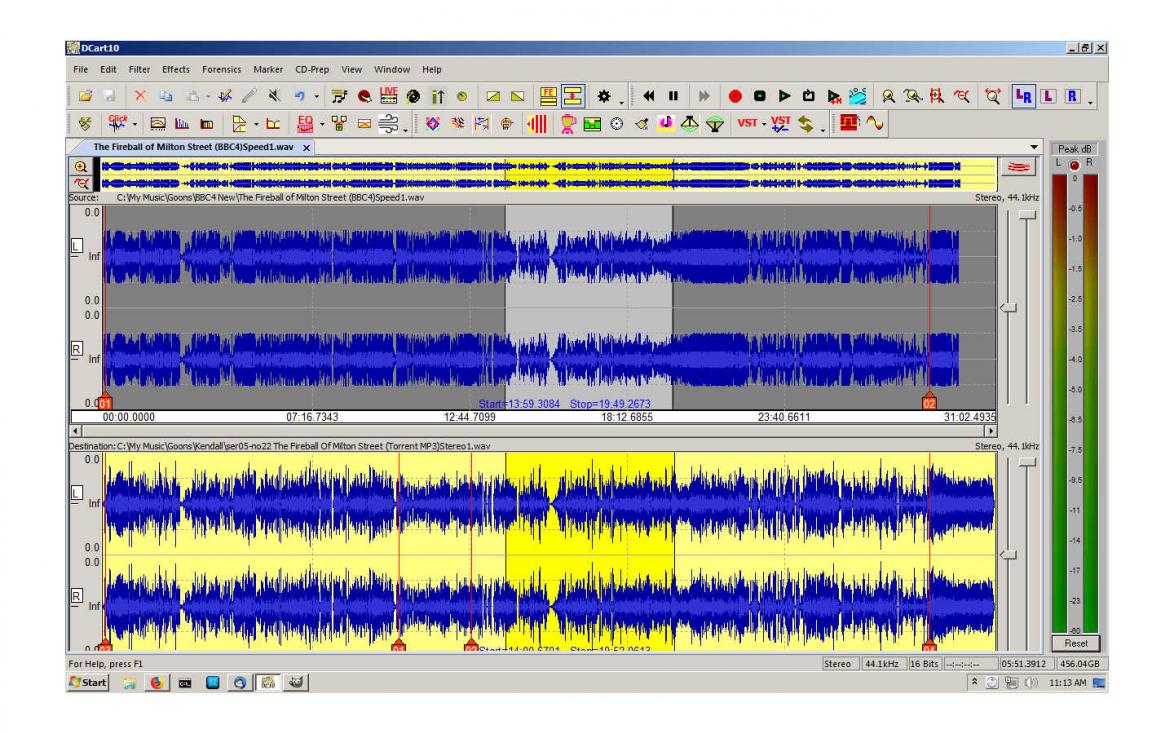Click the green Play button

coord(784,96)
